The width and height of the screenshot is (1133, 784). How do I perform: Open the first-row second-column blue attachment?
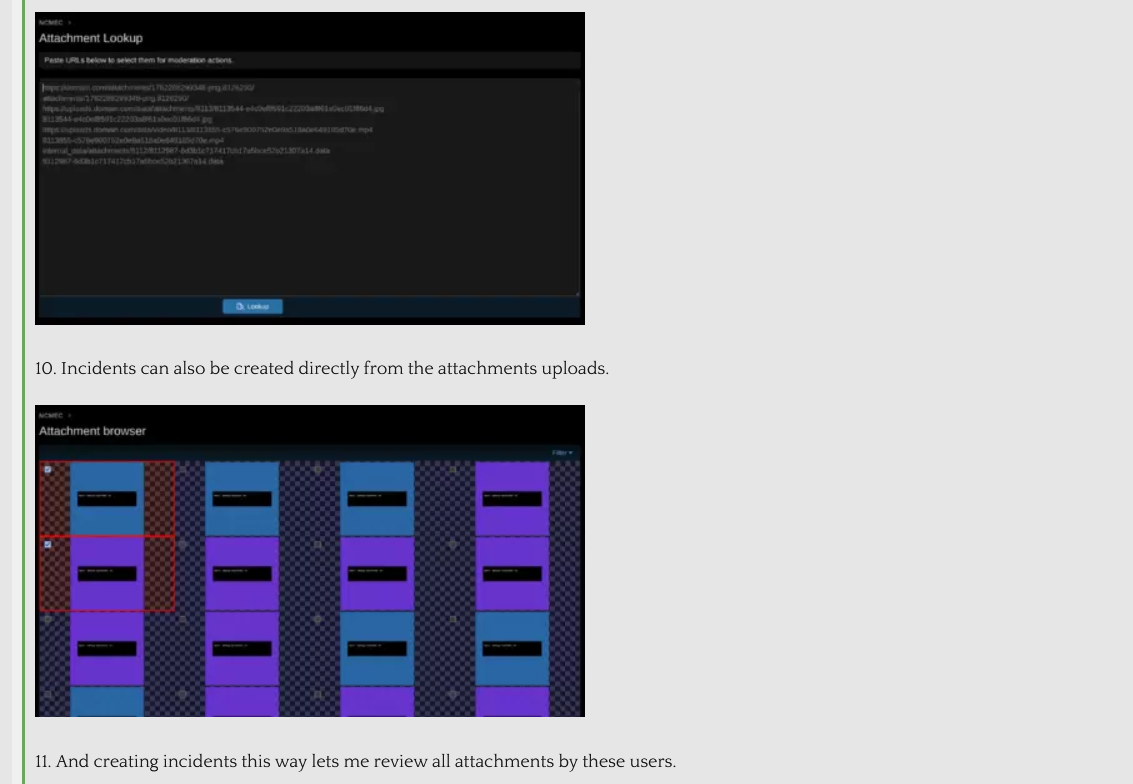(x=242, y=498)
